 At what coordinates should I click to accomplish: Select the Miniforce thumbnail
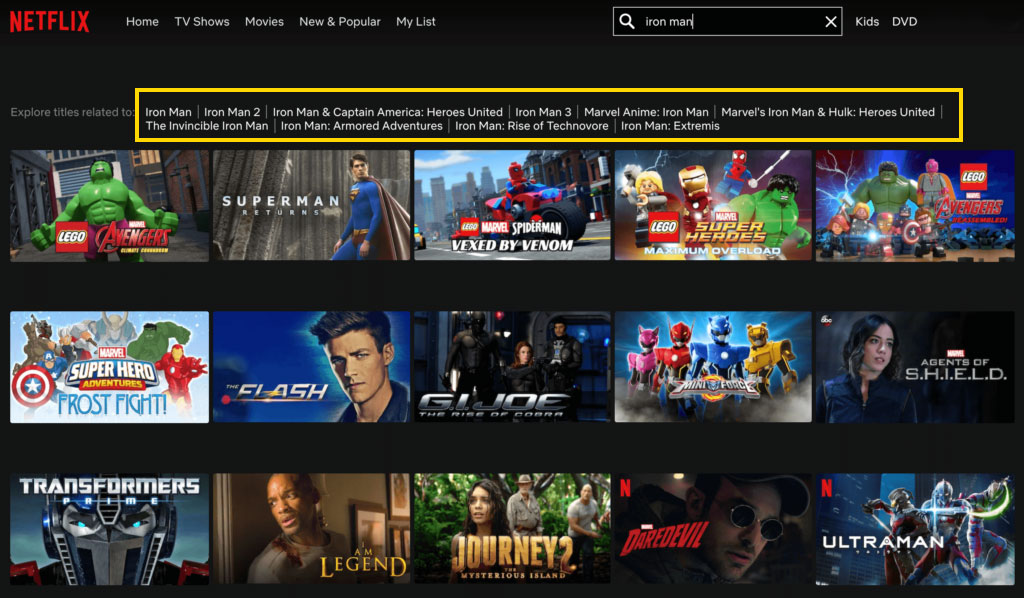(713, 367)
